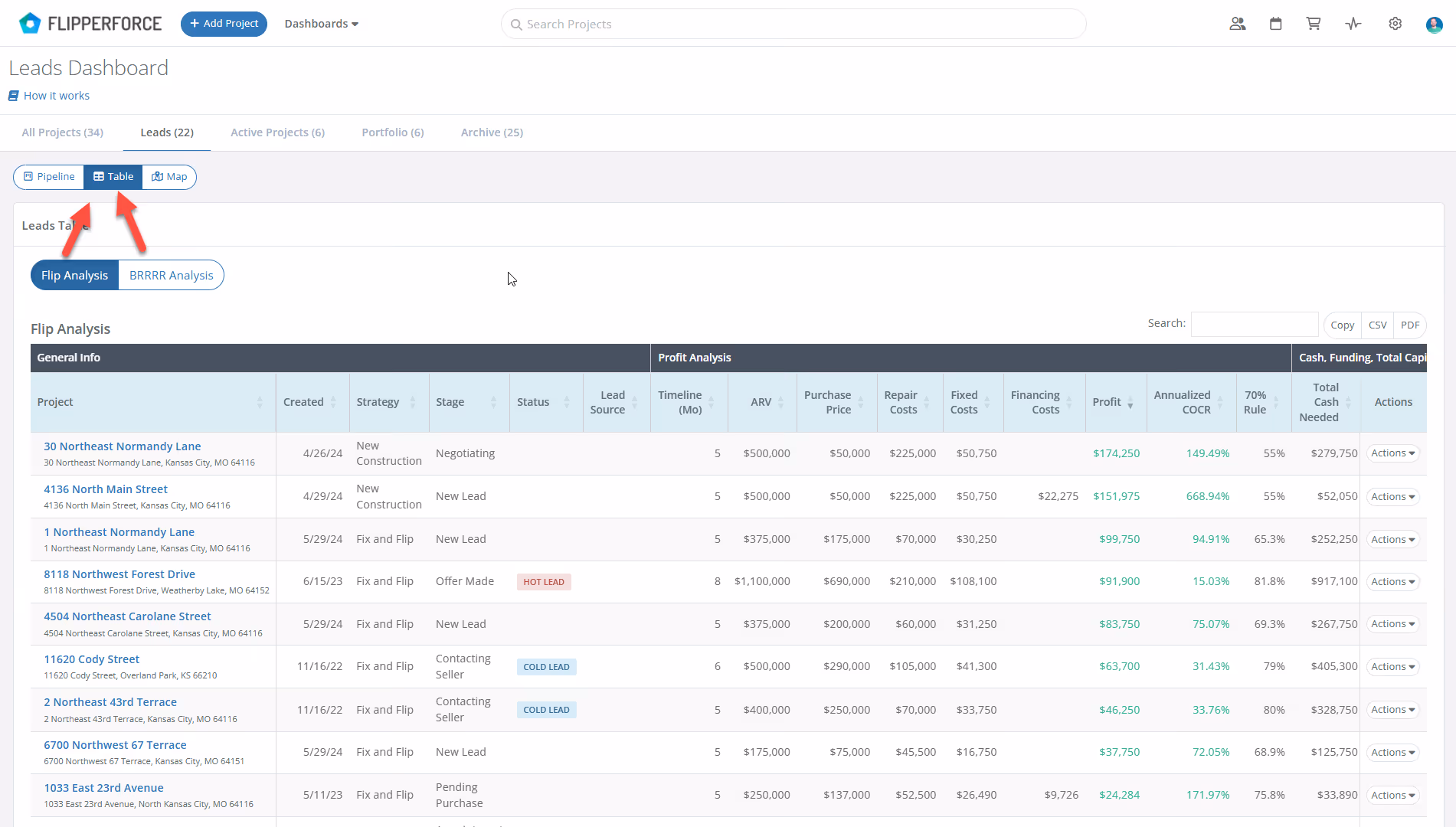This screenshot has height=827, width=1456.
Task: Sort by Fixed Costs column arrows
Action: (x=986, y=402)
